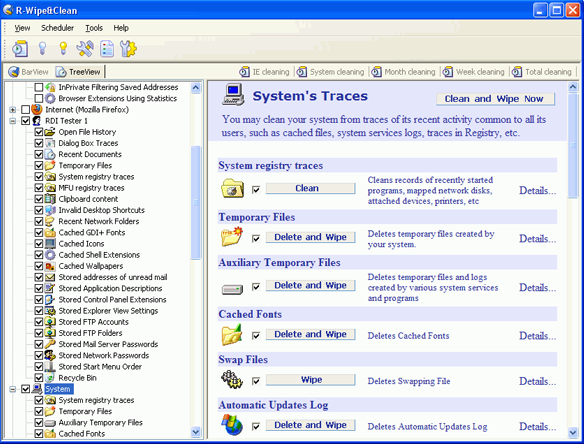Viewport: 584px width, 444px height.
Task: Click the Stored Network Passwords icon
Action: click(50, 355)
